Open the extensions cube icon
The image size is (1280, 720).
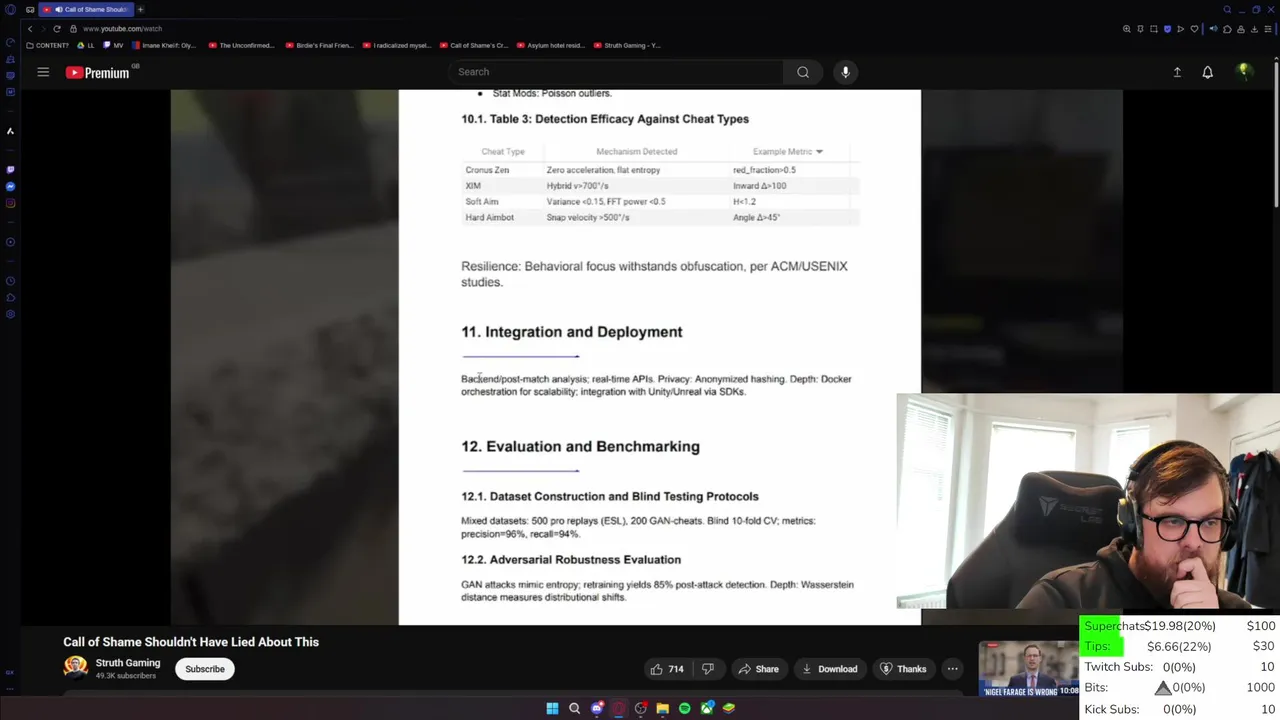(x=1227, y=29)
